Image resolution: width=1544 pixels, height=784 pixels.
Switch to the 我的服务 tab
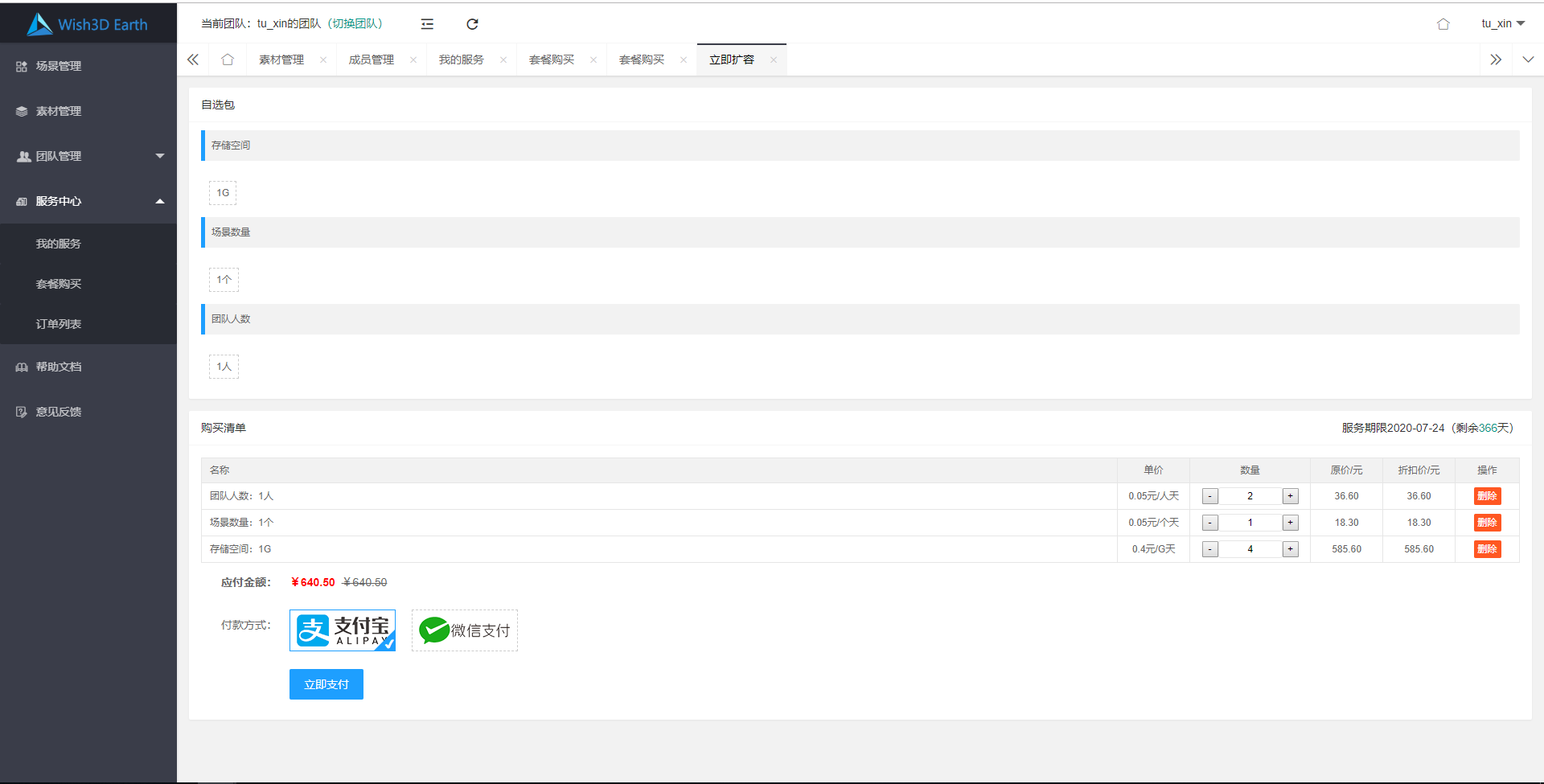[461, 60]
